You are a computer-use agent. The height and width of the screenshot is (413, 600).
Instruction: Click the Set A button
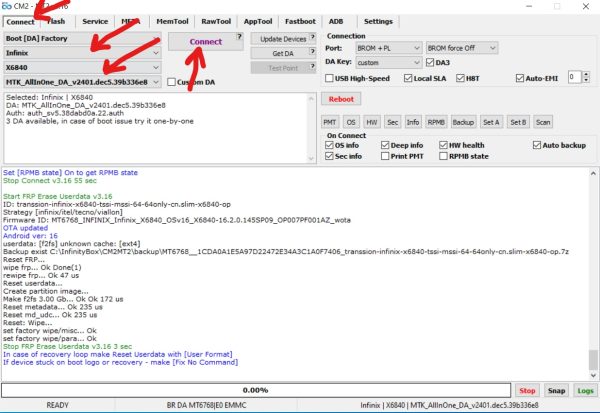tap(491, 122)
